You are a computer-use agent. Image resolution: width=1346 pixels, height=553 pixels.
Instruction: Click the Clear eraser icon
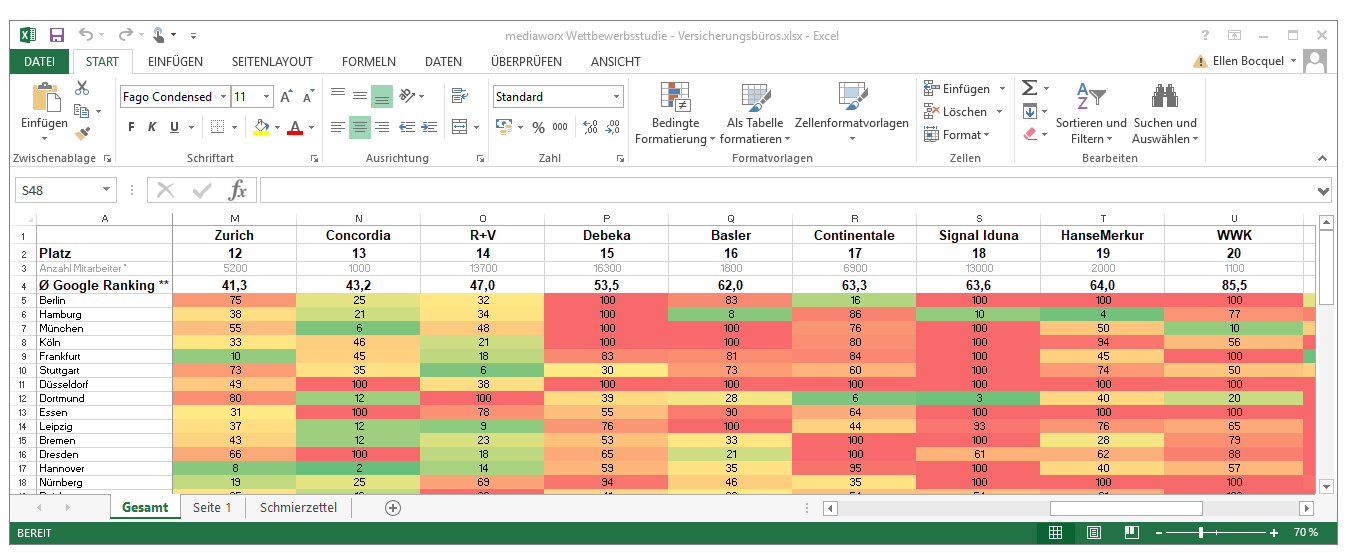(1030, 133)
